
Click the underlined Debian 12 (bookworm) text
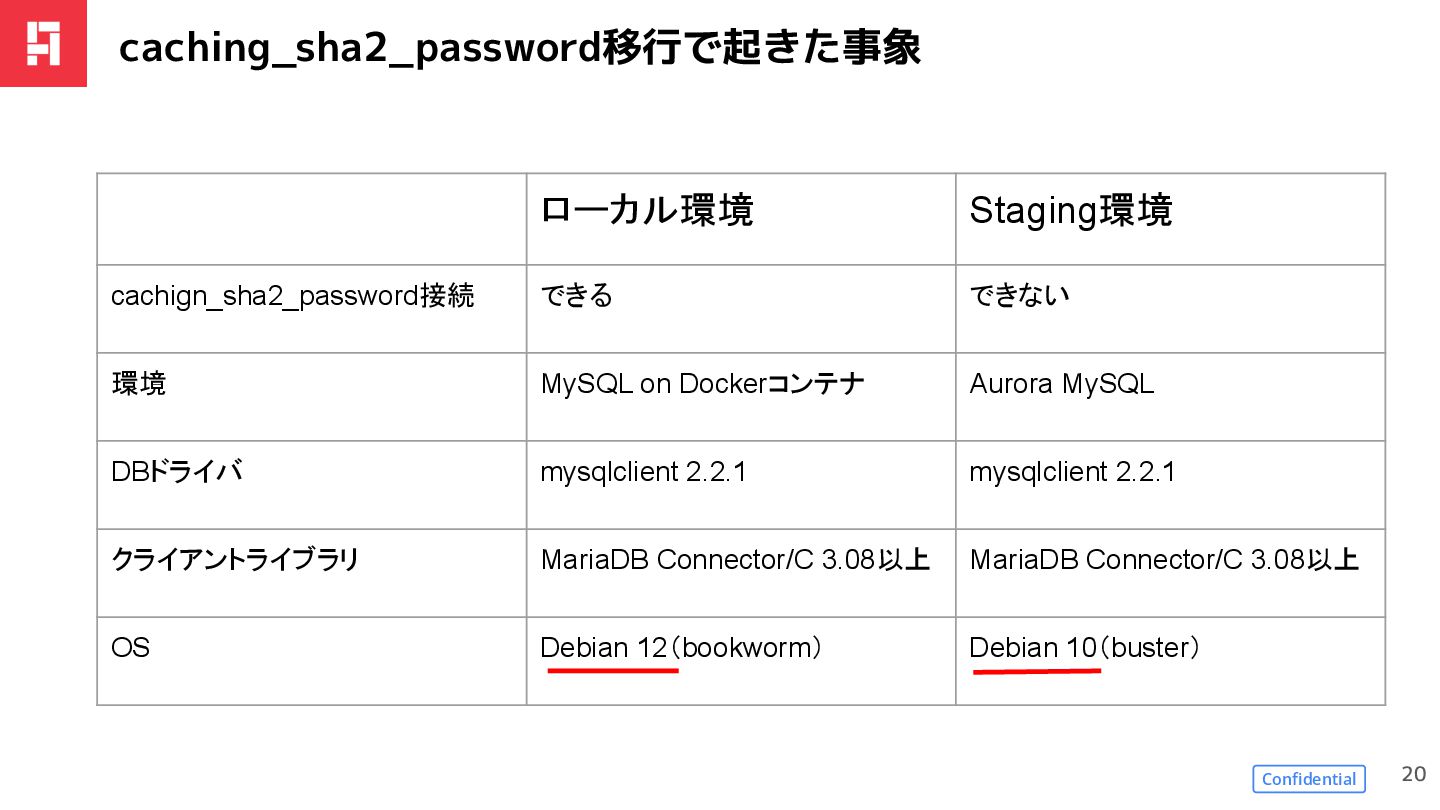click(680, 648)
